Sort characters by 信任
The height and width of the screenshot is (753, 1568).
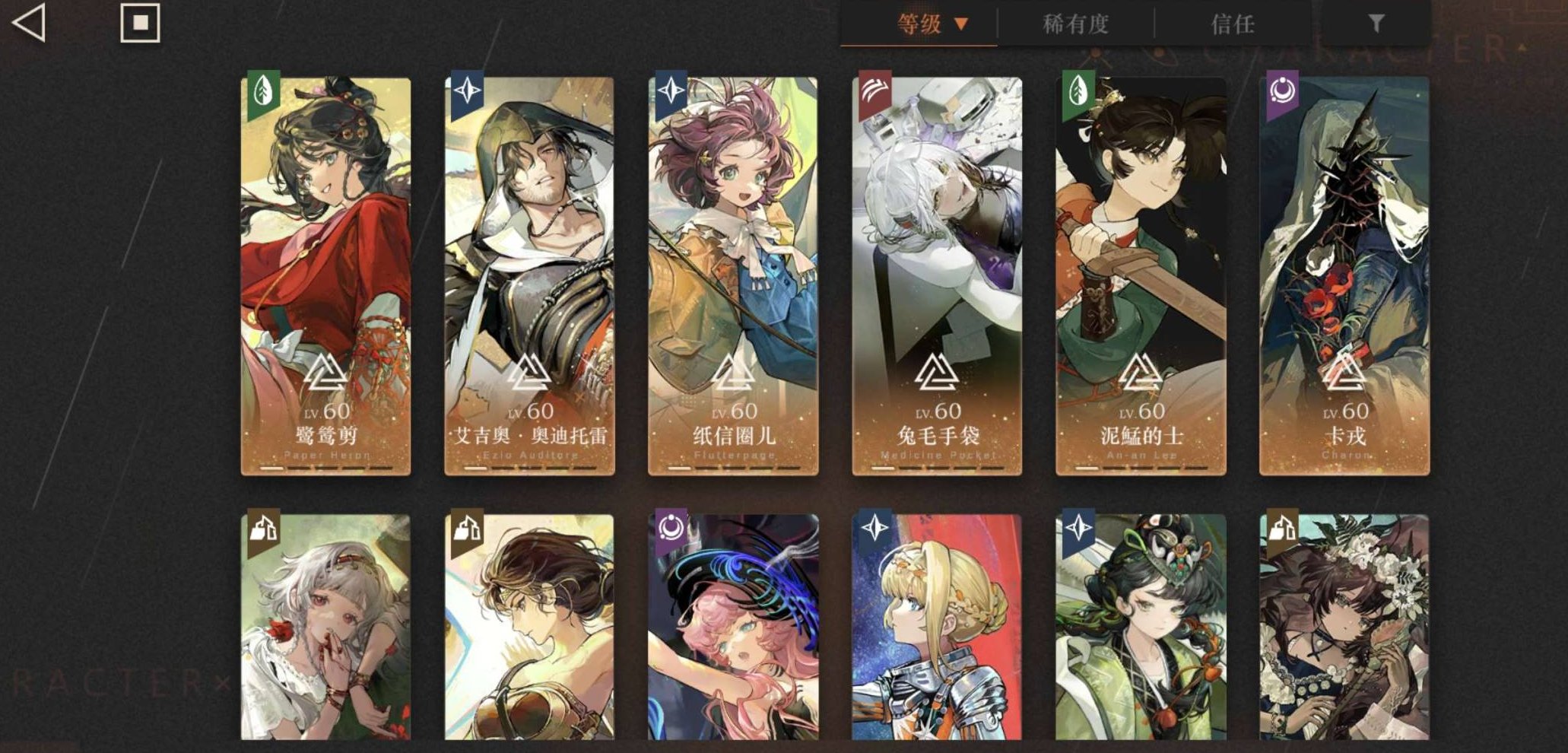coord(1233,24)
